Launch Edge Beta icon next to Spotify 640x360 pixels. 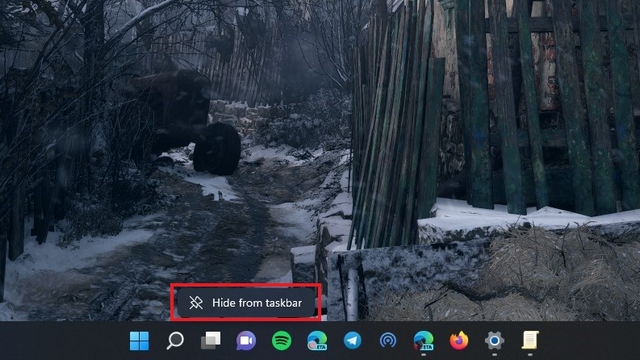coord(317,340)
